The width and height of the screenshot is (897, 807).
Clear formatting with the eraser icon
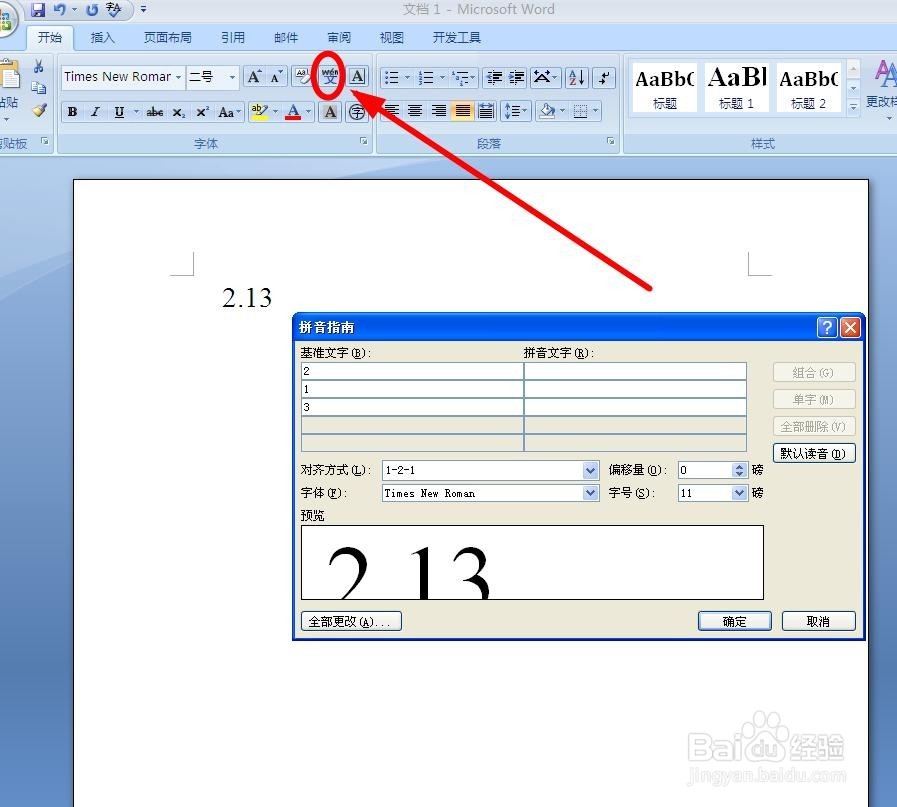(303, 77)
